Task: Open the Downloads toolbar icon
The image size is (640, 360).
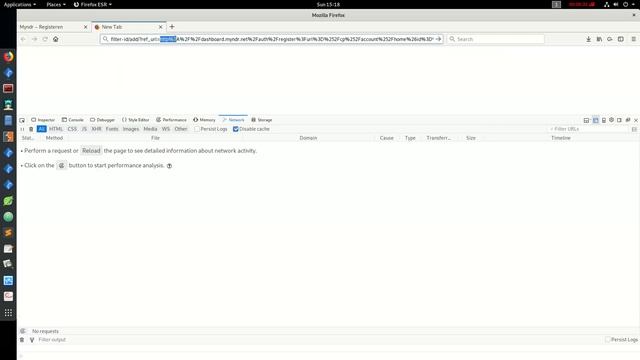Action: click(x=589, y=39)
